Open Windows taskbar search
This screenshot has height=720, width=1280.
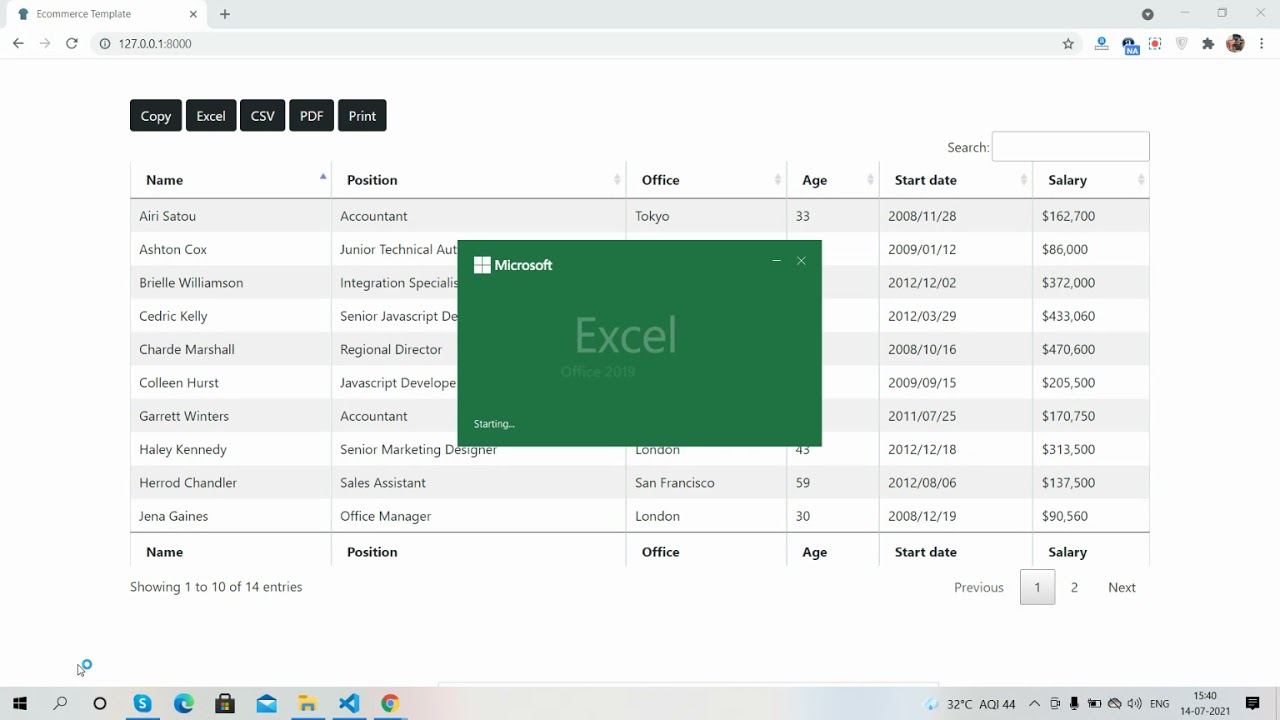click(60, 703)
